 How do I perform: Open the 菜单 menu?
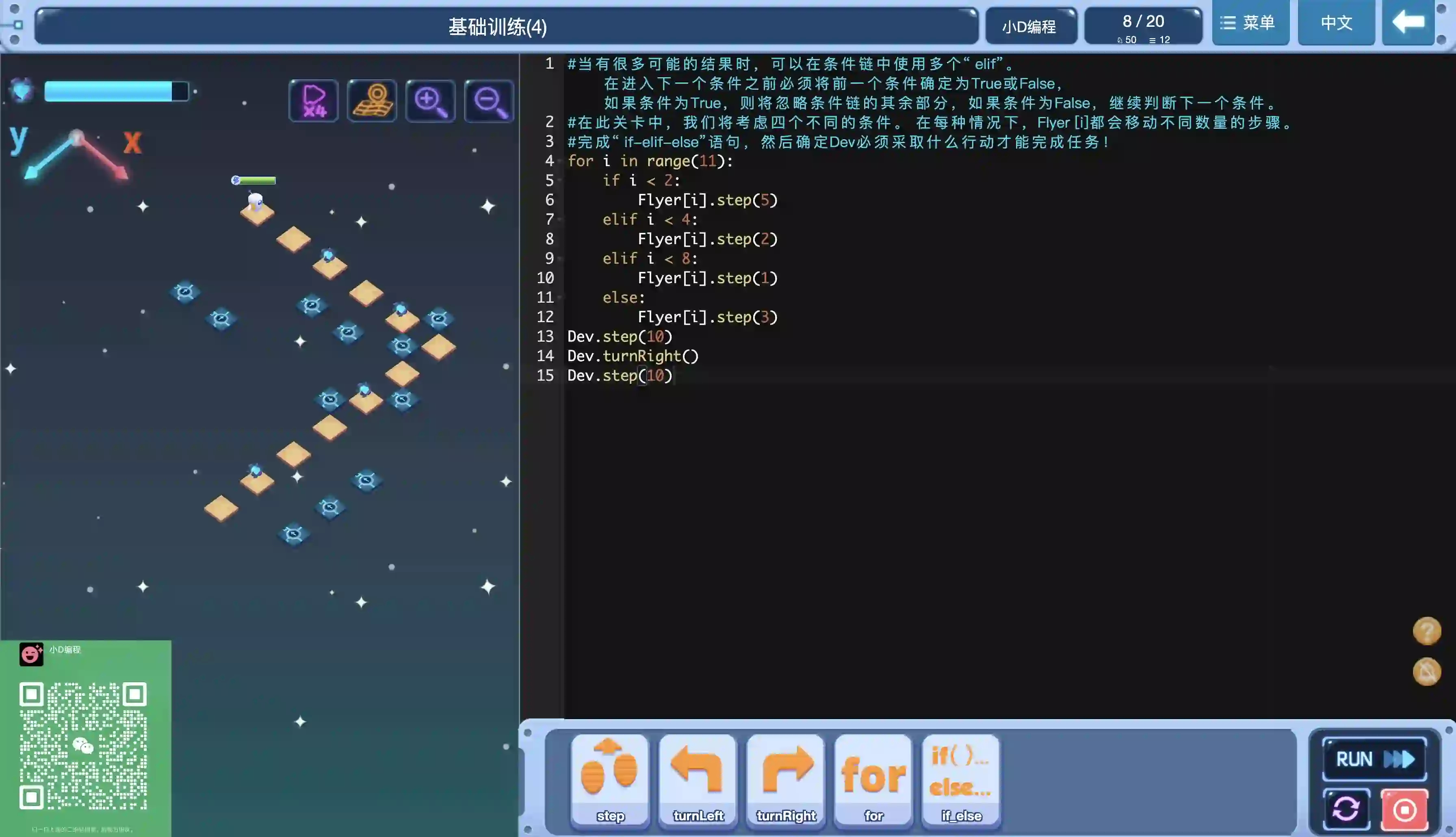click(1250, 23)
